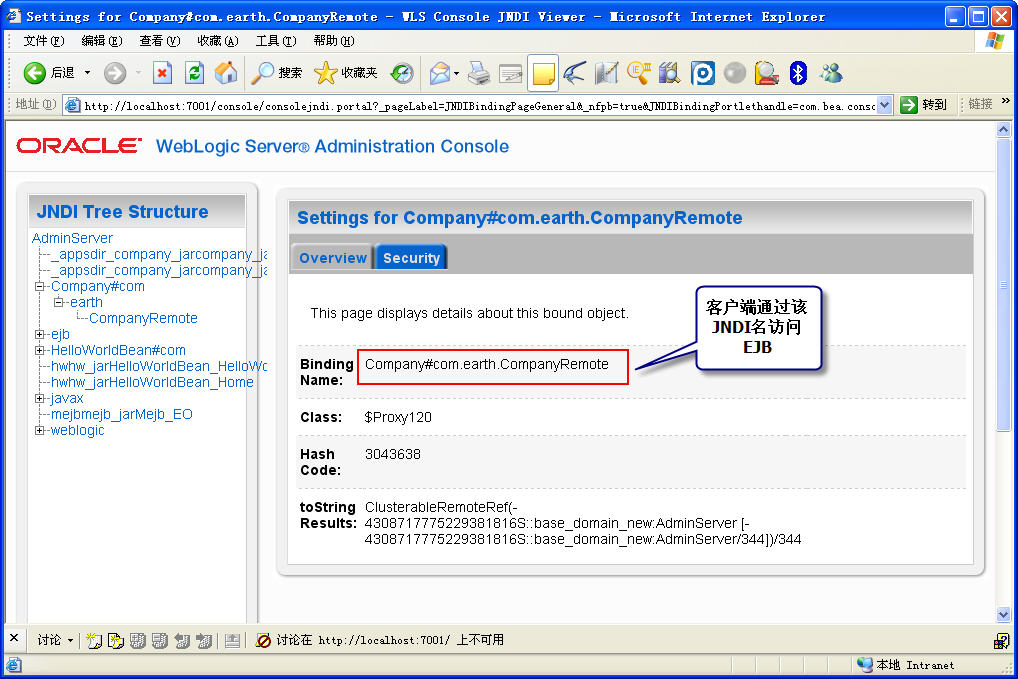This screenshot has height=679, width=1018.
Task: Open the 工具(T) menu
Action: (275, 41)
